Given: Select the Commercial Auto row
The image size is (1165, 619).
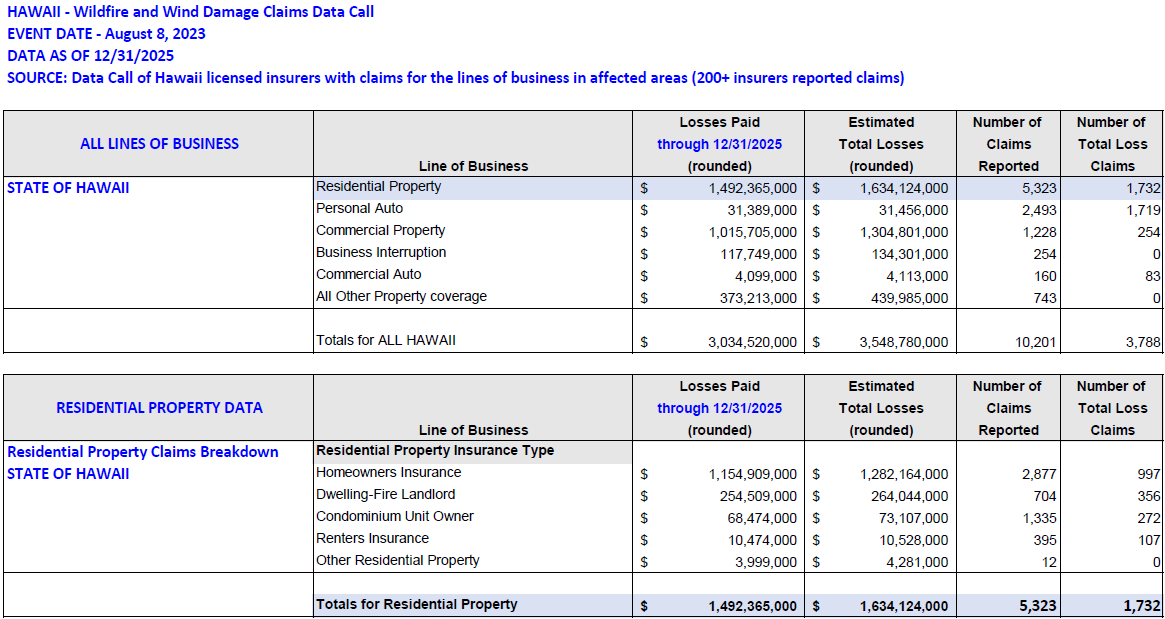Looking at the screenshot, I should (x=361, y=274).
